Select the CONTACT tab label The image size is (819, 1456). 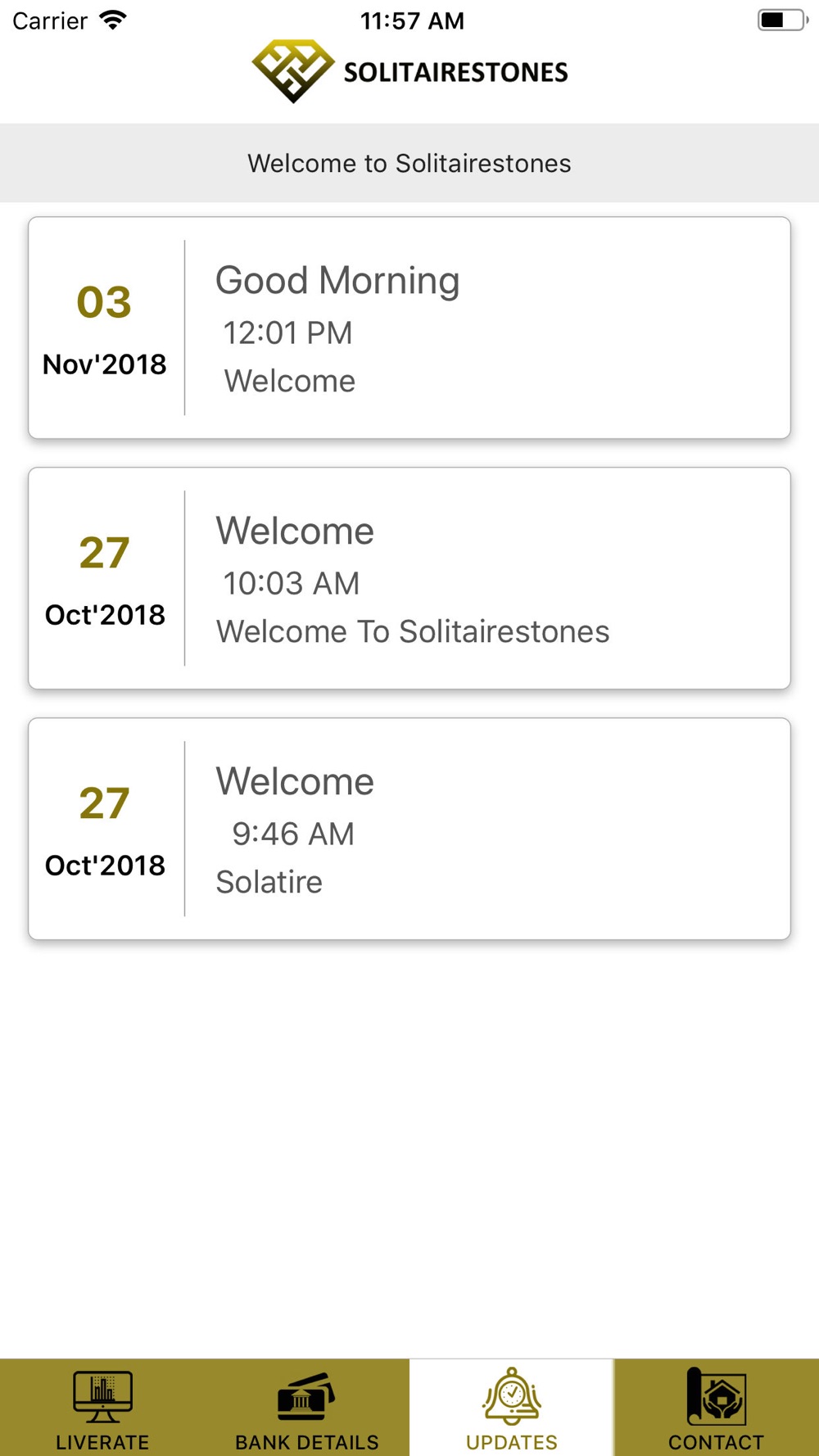(717, 1442)
